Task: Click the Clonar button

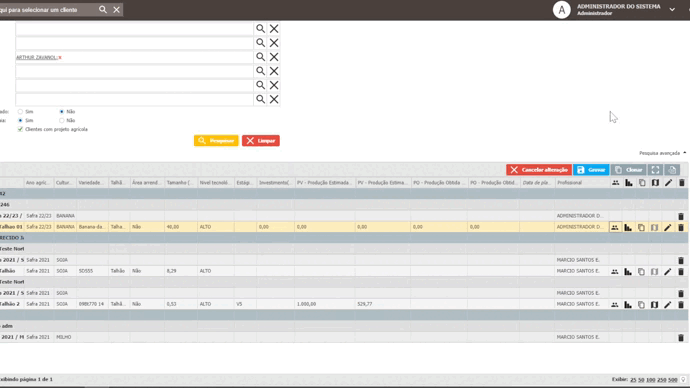Action: point(628,170)
